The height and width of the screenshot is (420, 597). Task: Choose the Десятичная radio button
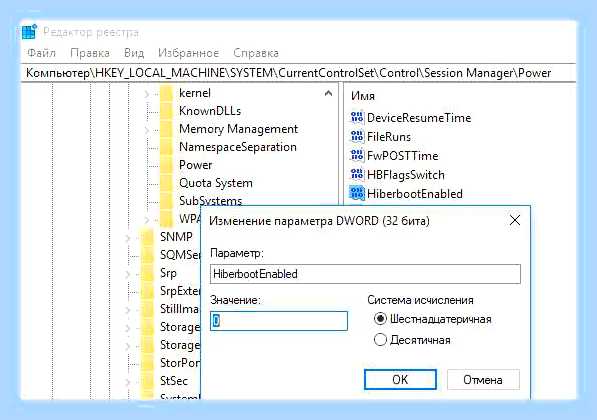click(380, 339)
